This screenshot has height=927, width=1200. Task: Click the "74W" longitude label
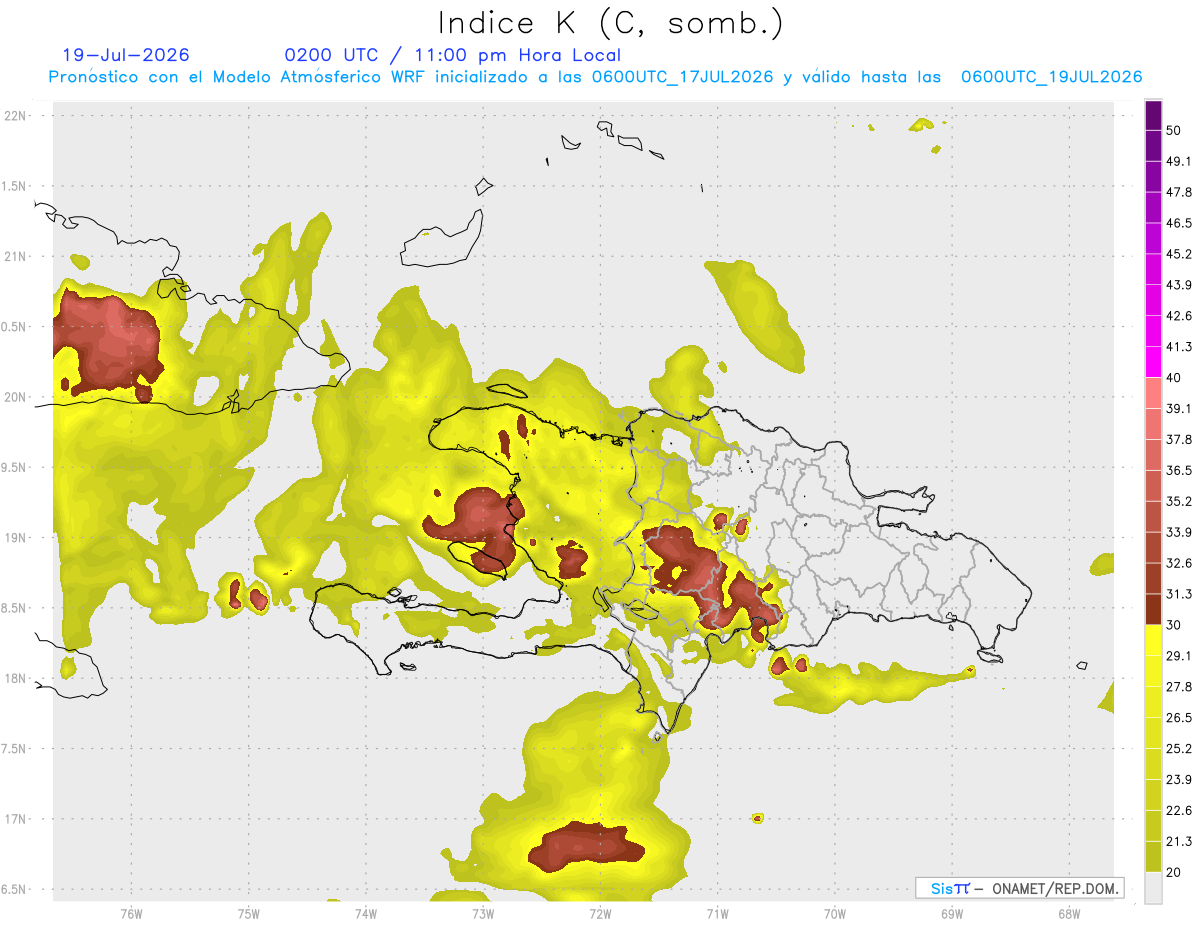pyautogui.click(x=366, y=913)
